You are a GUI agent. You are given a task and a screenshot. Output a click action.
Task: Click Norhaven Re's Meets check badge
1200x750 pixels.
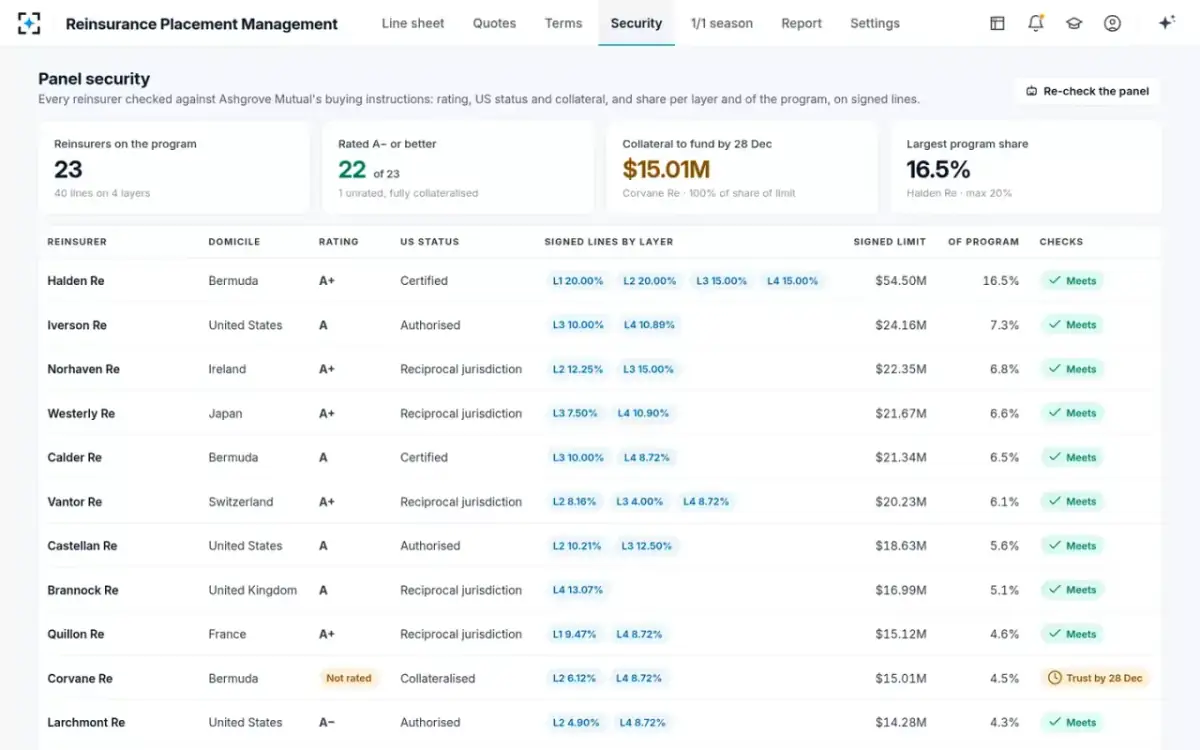(x=1072, y=369)
